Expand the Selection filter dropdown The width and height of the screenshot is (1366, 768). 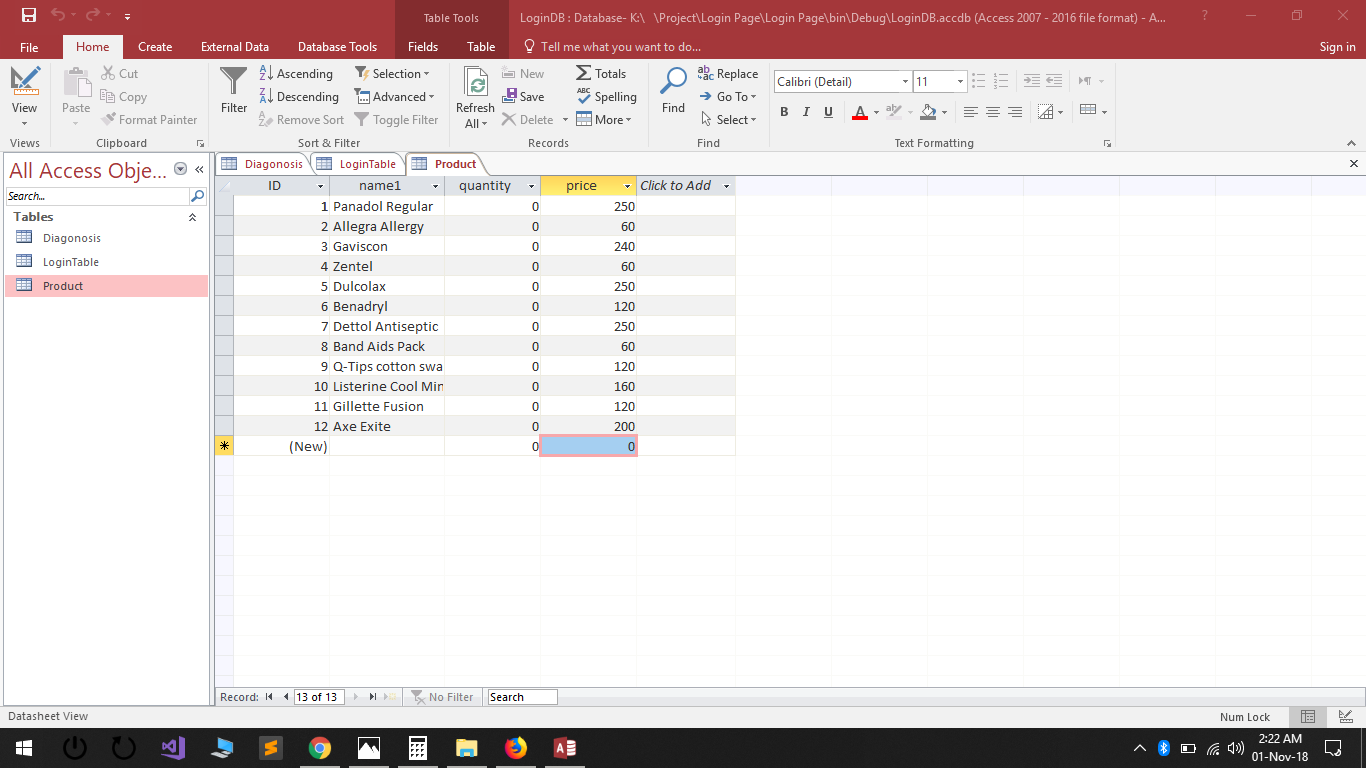(392, 74)
